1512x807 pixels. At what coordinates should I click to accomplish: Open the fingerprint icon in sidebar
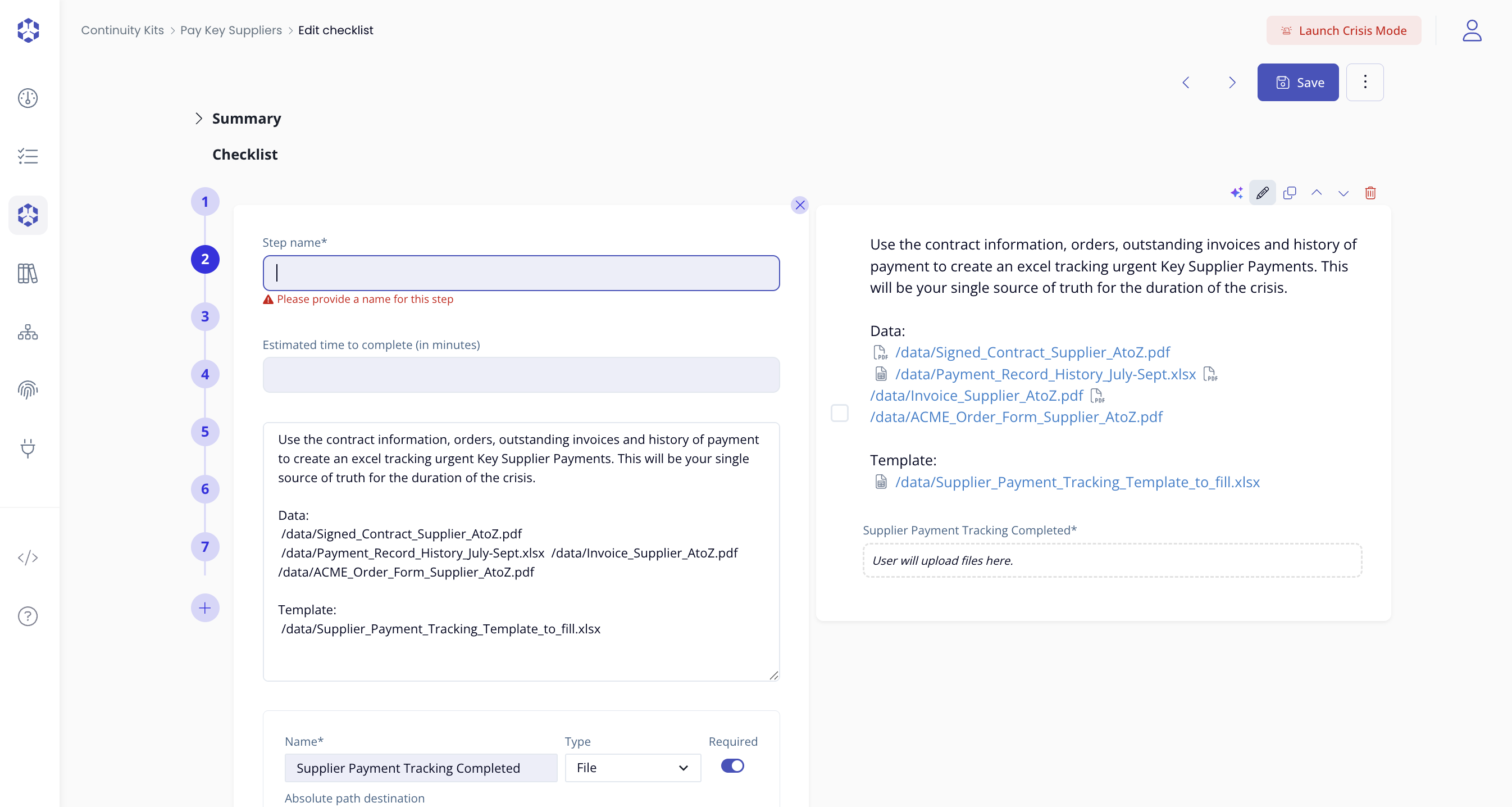click(28, 389)
